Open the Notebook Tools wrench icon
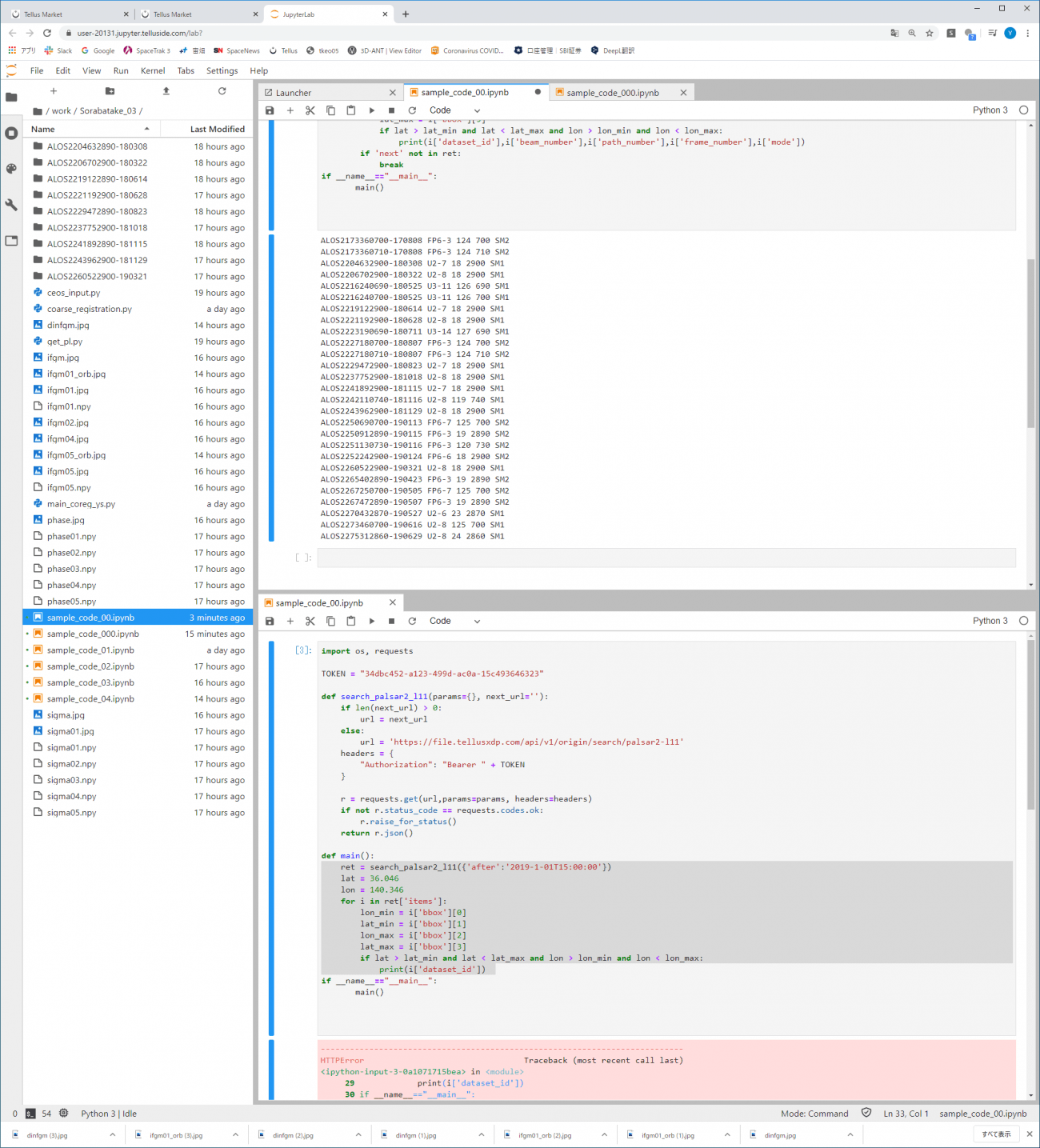The image size is (1040, 1148). click(x=11, y=205)
